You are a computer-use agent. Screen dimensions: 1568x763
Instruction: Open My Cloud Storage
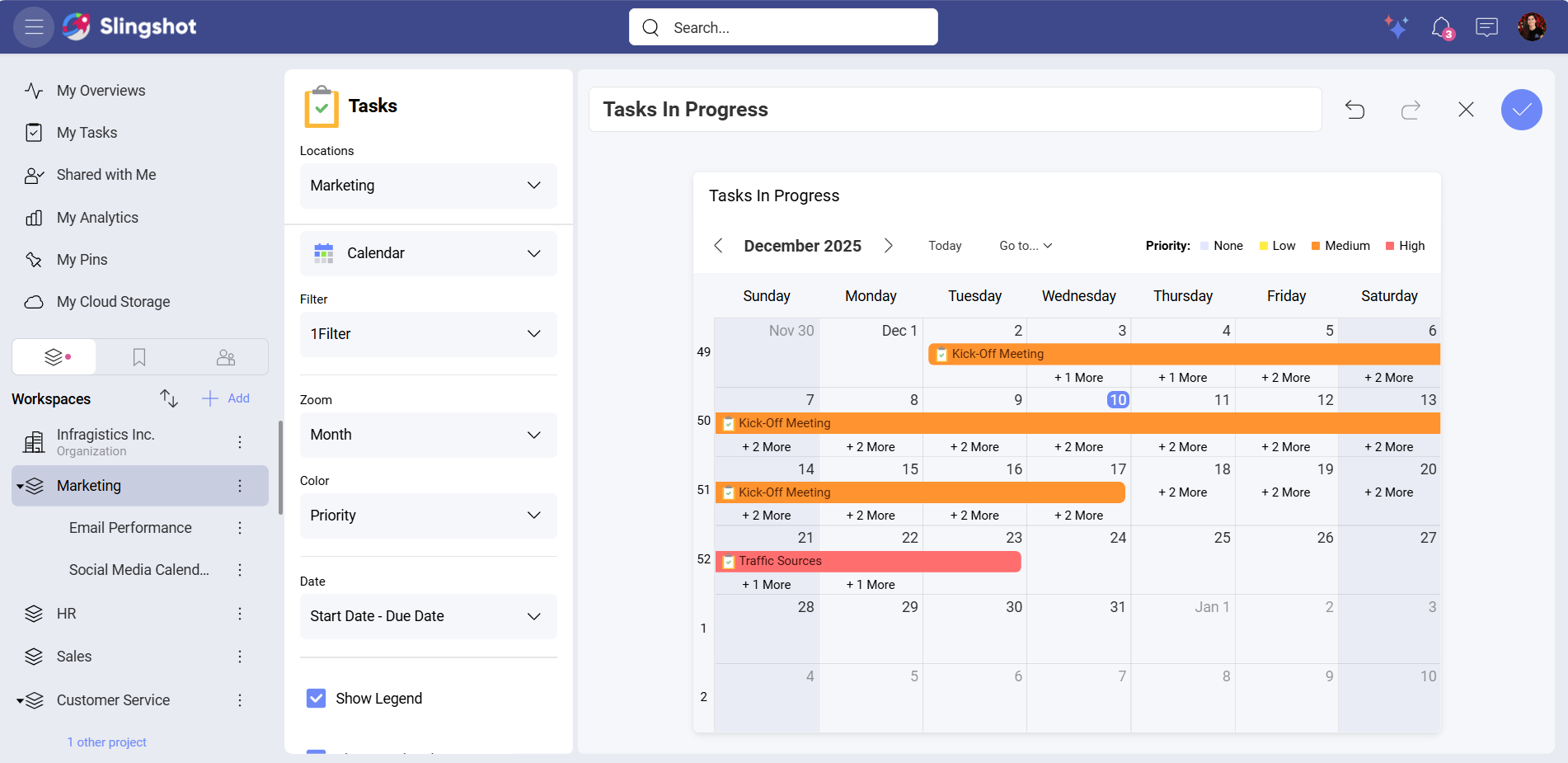(113, 302)
